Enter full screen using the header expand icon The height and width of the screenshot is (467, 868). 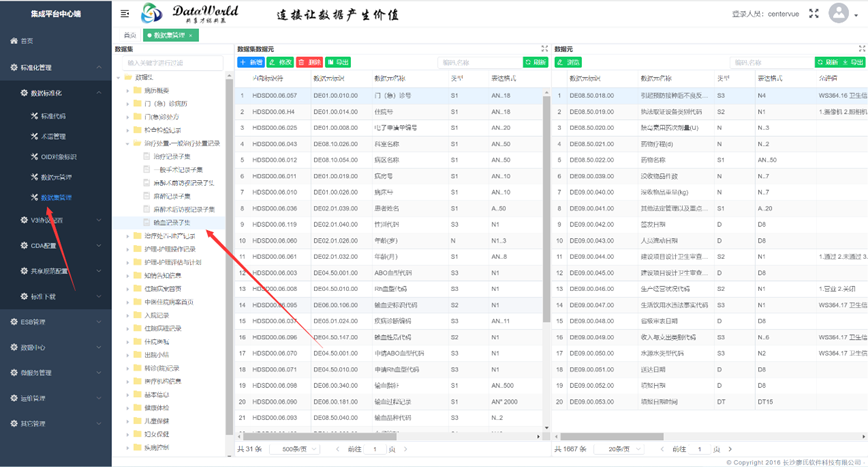click(814, 14)
